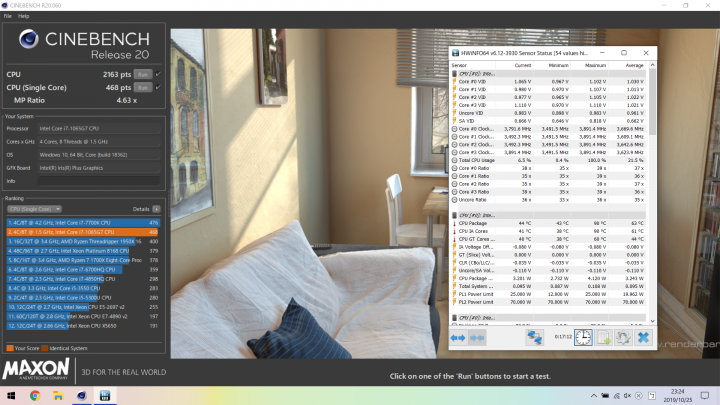
Task: Open the File menu in Cinebench
Action: pyautogui.click(x=8, y=16)
